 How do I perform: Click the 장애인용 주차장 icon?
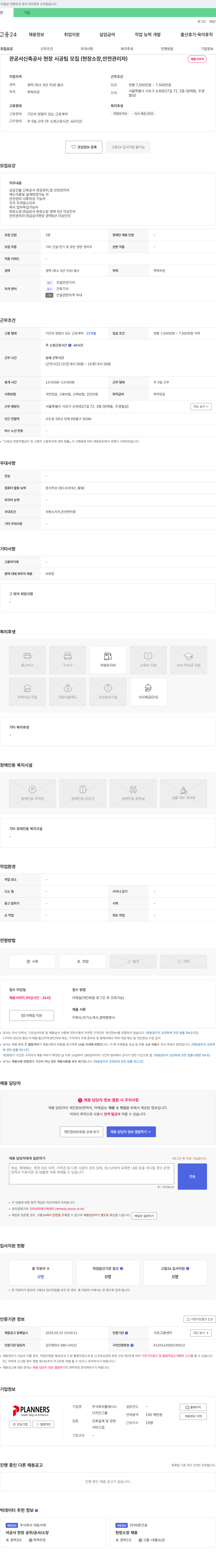(x=32, y=793)
